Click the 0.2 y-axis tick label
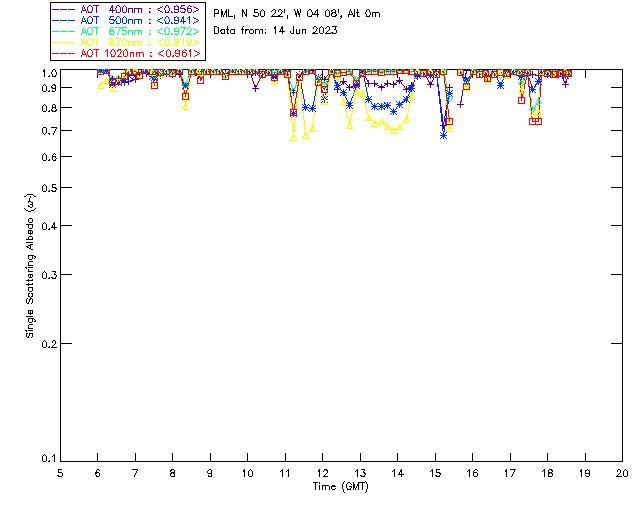Screen dimensions: 640x512 tap(49, 344)
